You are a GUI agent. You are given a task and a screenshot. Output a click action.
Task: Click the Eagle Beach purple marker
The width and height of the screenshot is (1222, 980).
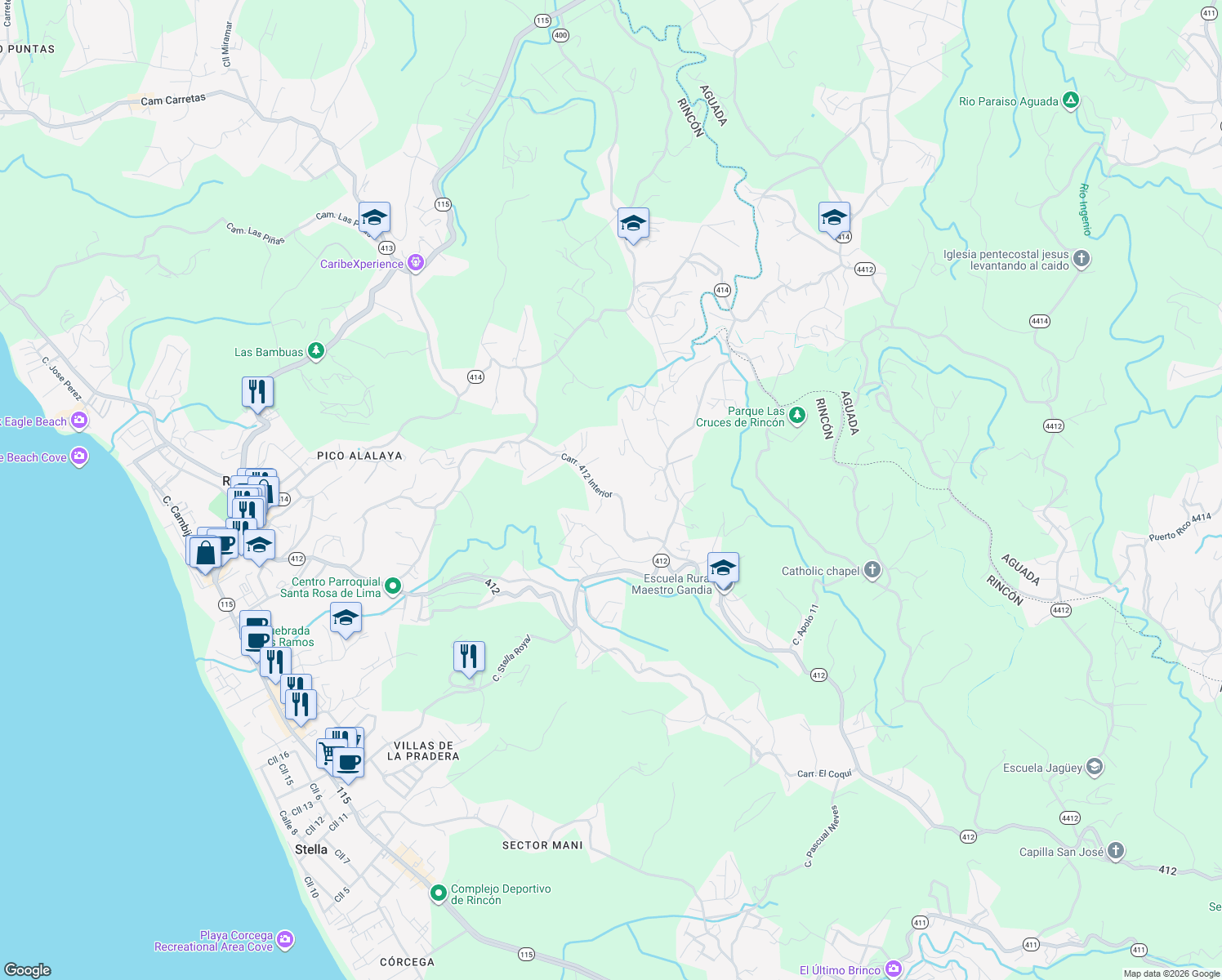pyautogui.click(x=78, y=421)
